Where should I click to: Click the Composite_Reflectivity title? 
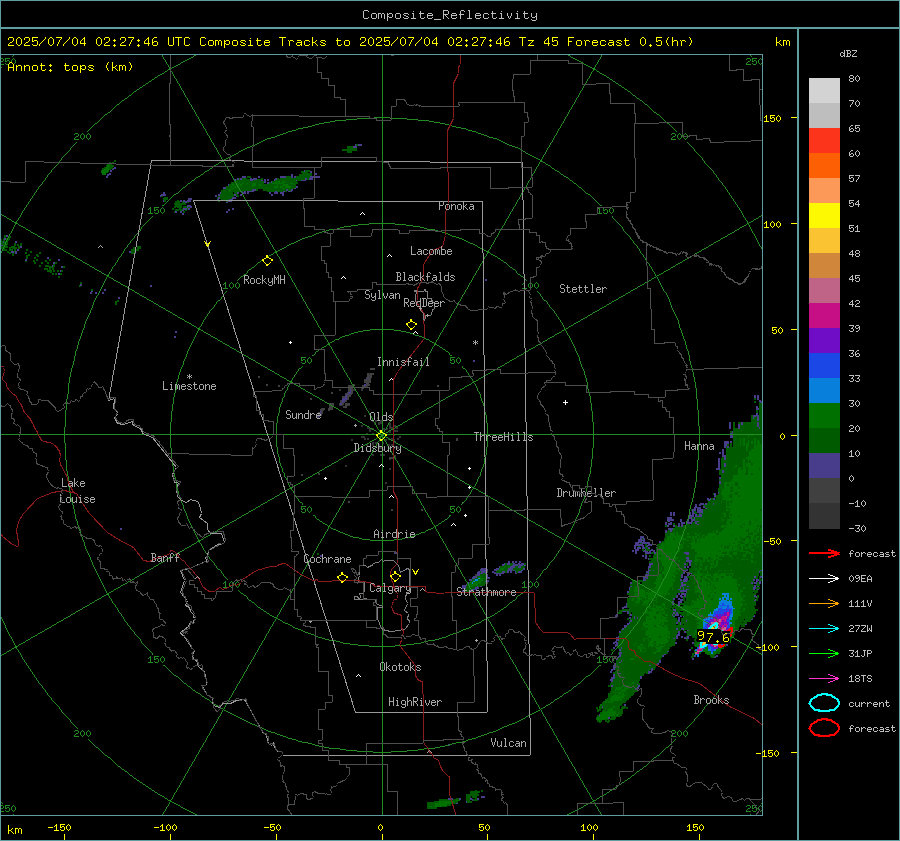click(x=450, y=15)
